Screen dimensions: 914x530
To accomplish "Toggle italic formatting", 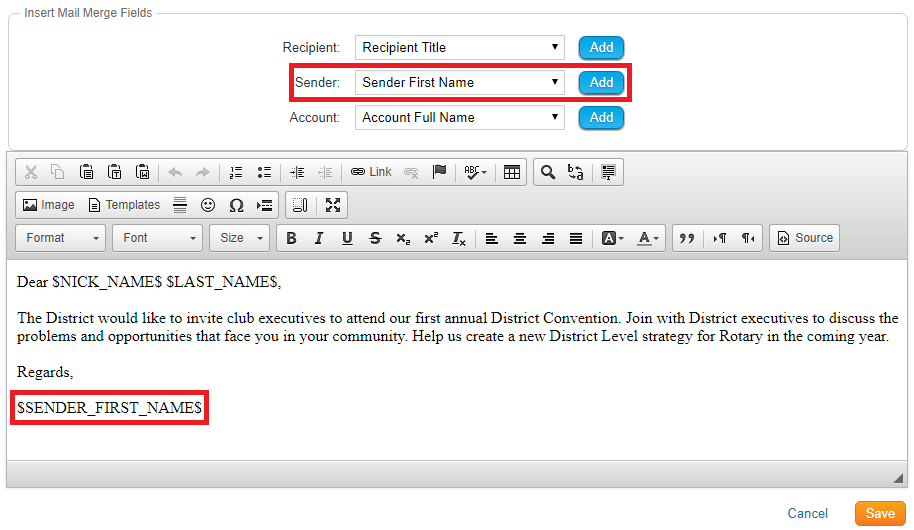I will 319,238.
